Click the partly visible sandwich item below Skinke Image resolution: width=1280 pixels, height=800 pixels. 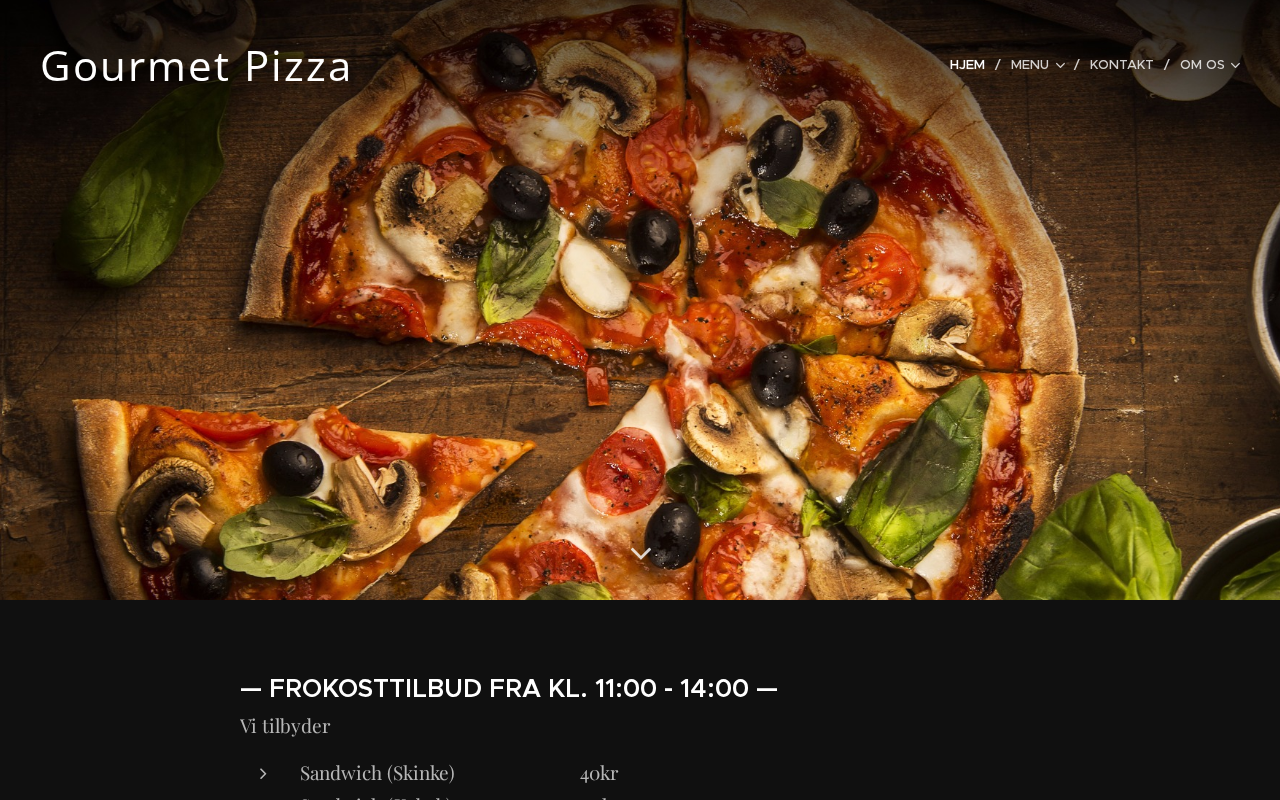(377, 797)
